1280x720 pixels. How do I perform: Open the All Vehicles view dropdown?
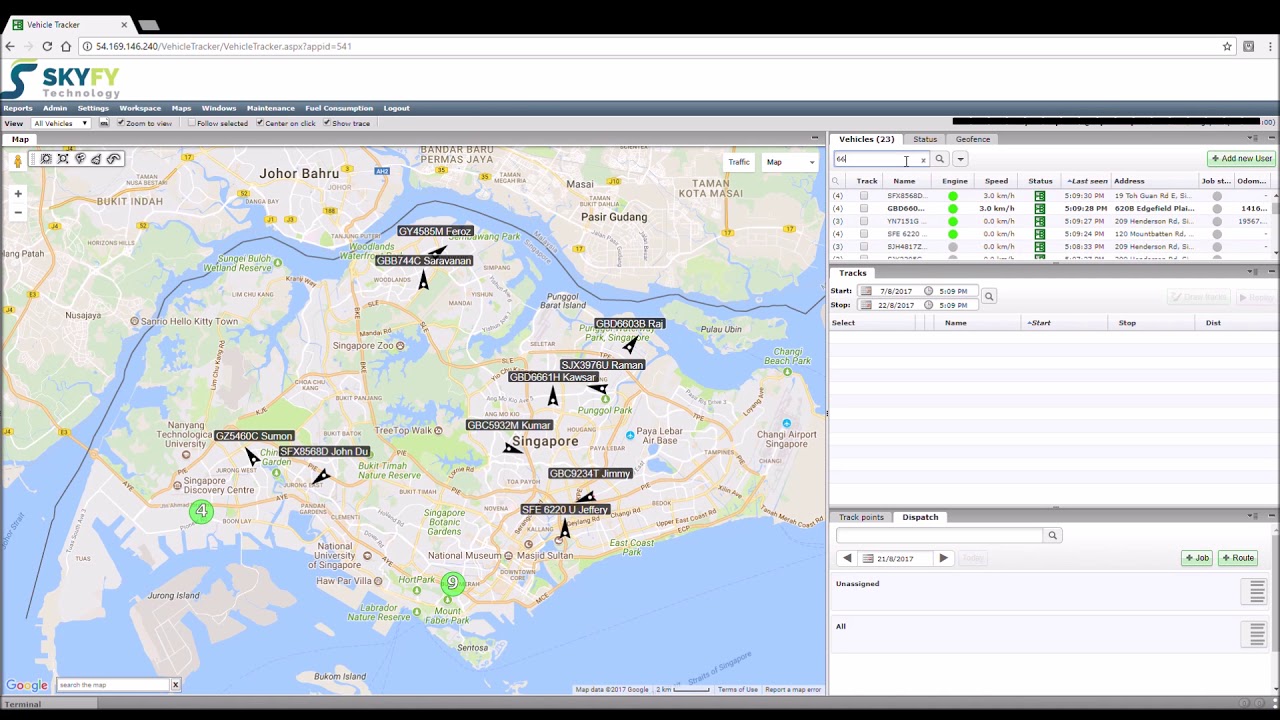60,123
